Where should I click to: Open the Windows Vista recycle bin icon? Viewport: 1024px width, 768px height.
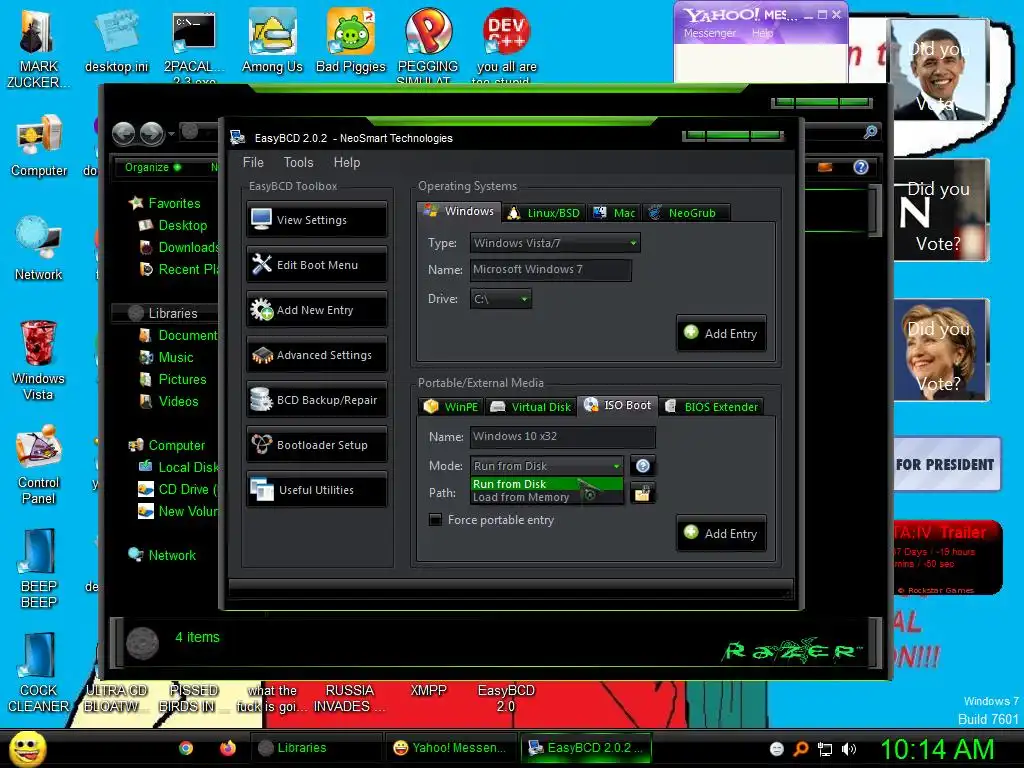click(x=38, y=360)
